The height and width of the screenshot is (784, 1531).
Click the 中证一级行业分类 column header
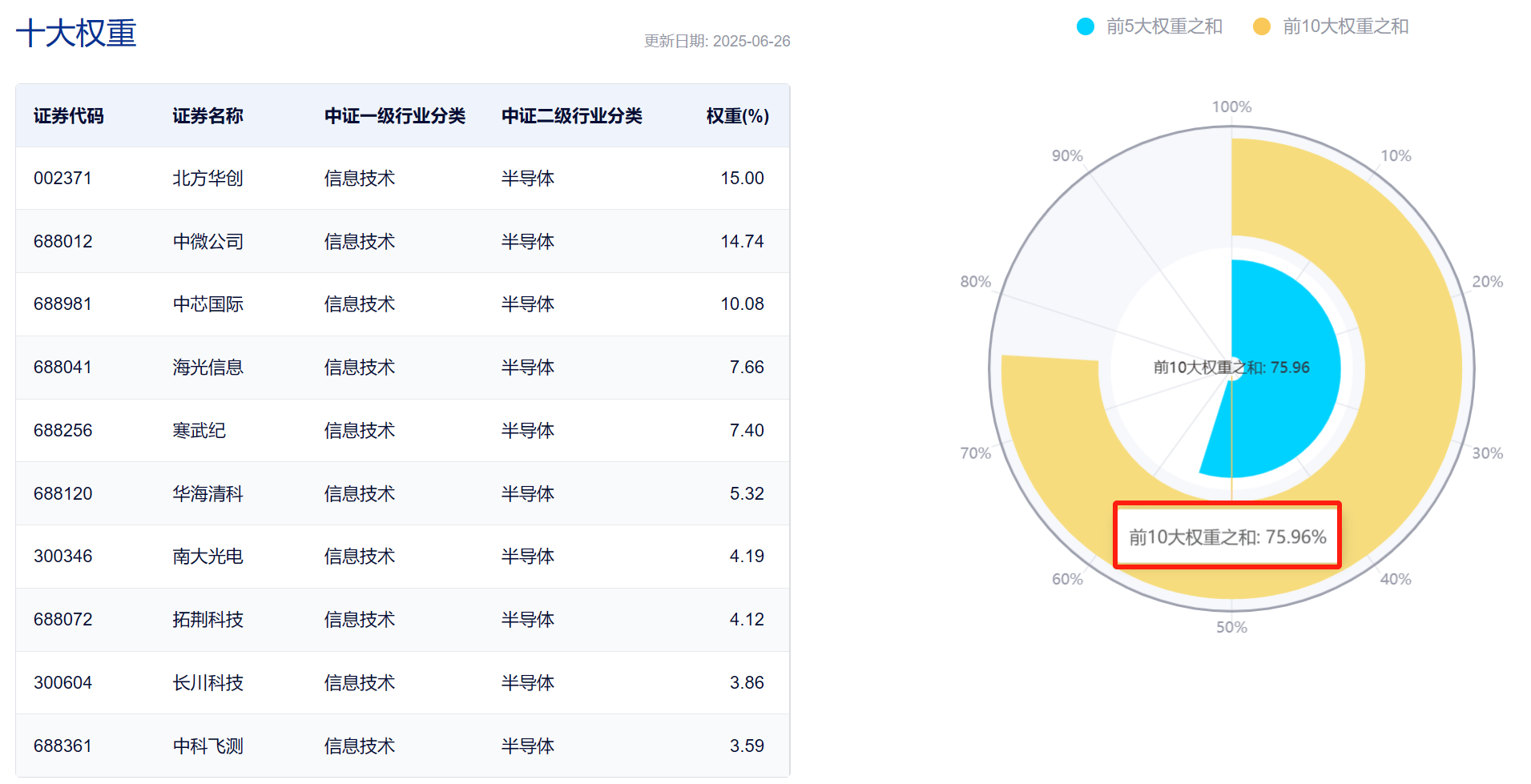394,116
